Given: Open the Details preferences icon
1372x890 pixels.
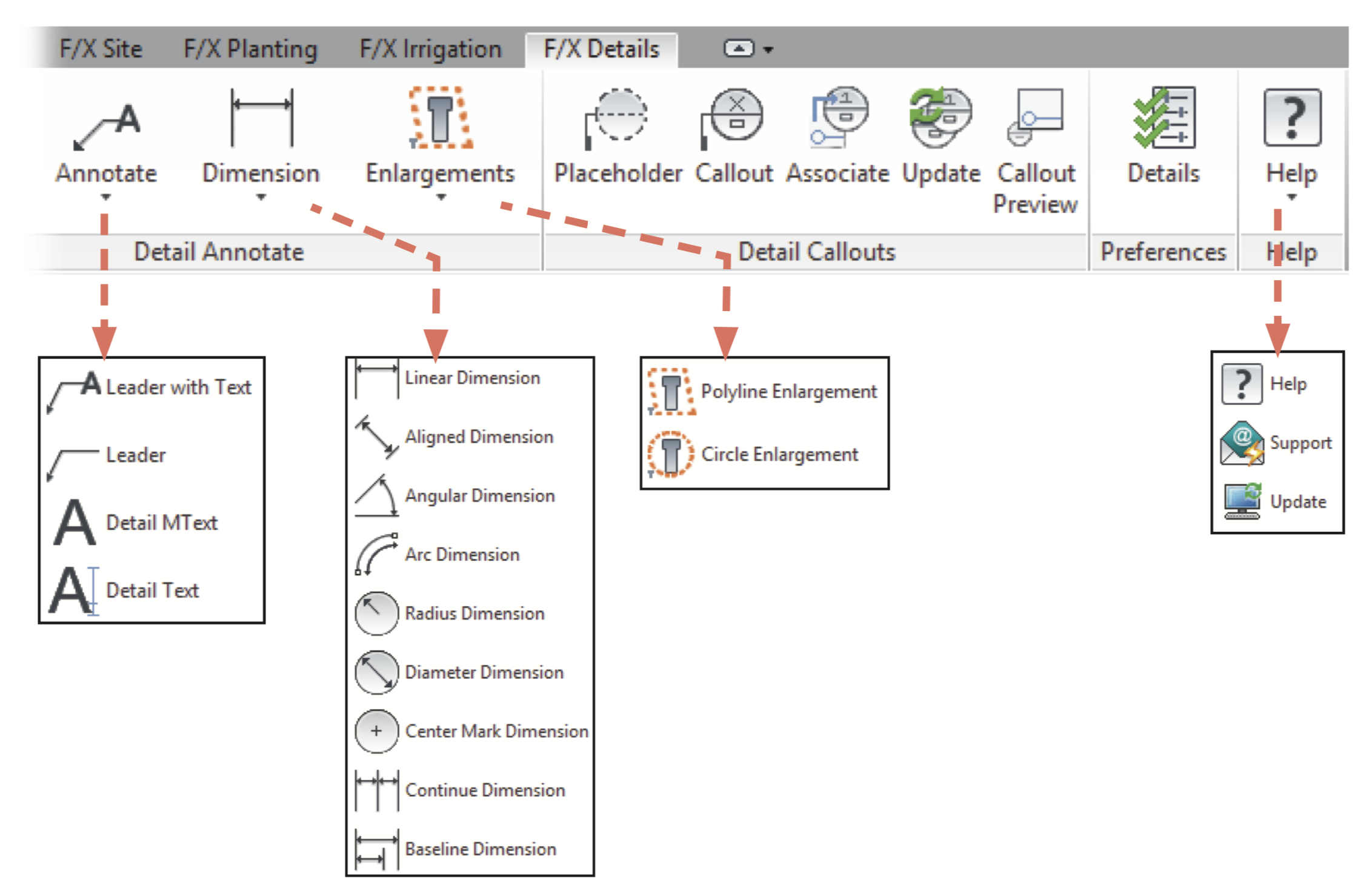Looking at the screenshot, I should tap(1164, 118).
